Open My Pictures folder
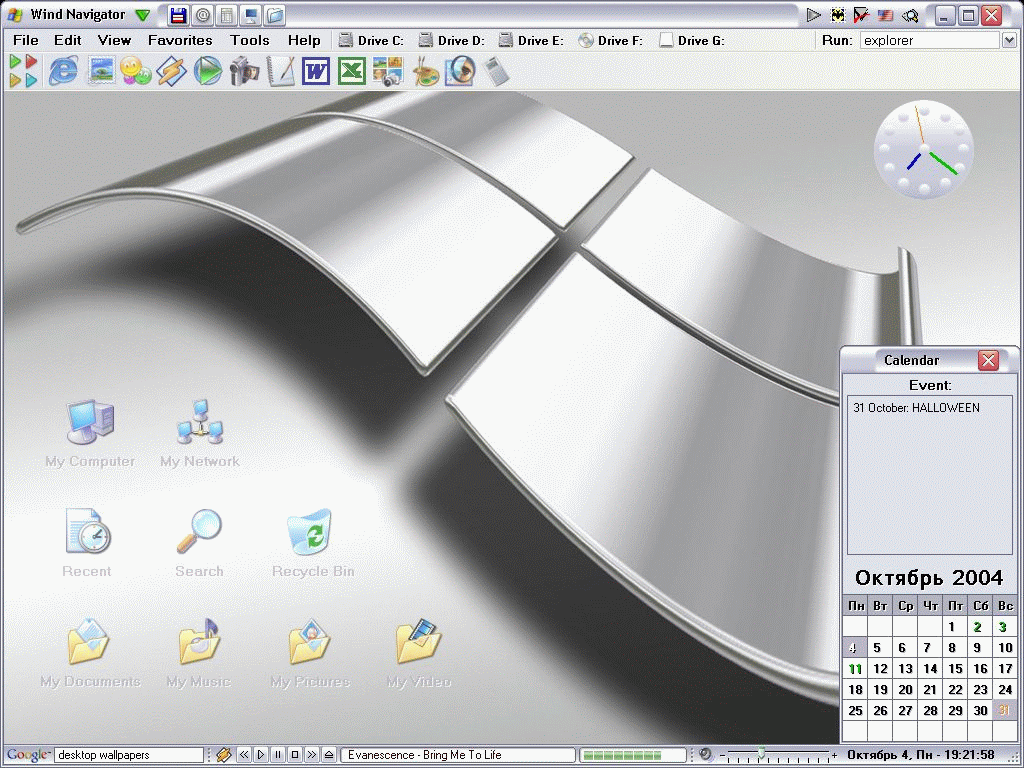 click(310, 653)
